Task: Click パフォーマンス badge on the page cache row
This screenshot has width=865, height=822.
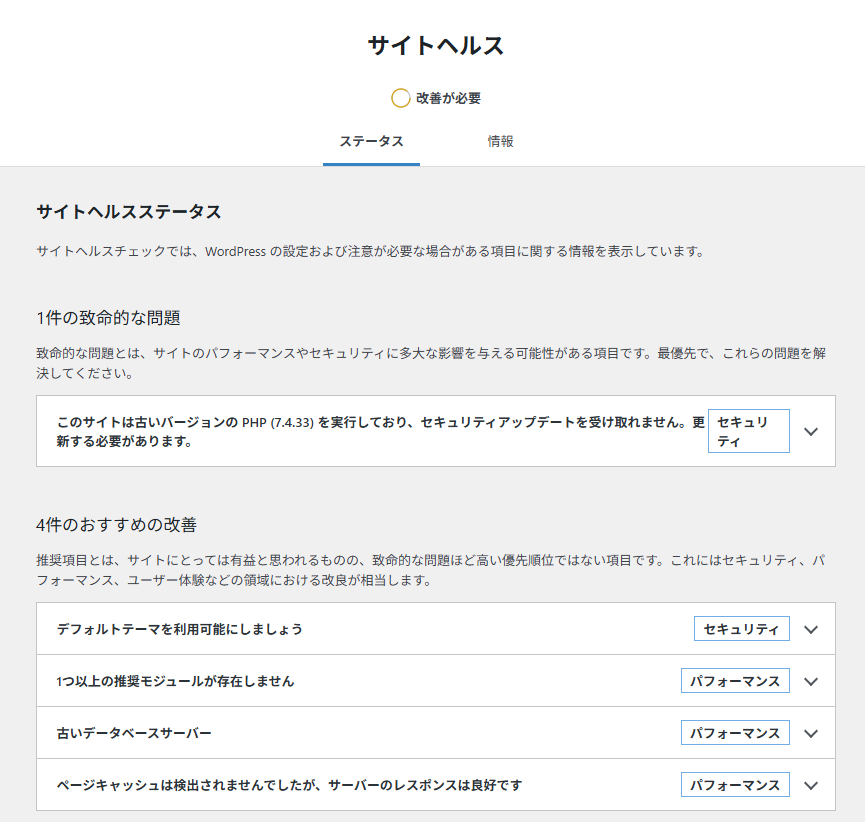Action: [x=735, y=785]
